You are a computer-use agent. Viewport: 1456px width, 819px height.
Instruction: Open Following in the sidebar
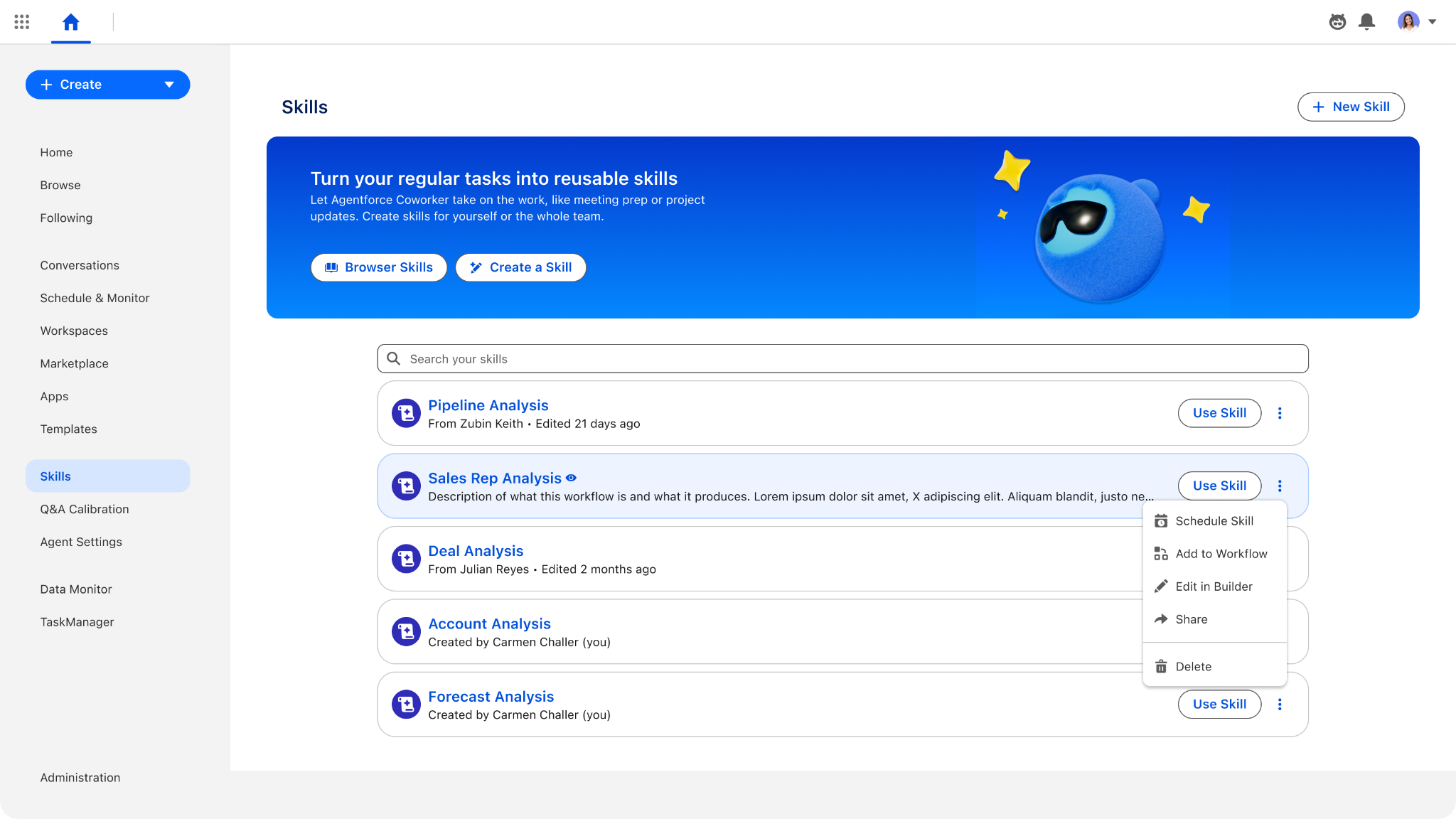pos(66,218)
